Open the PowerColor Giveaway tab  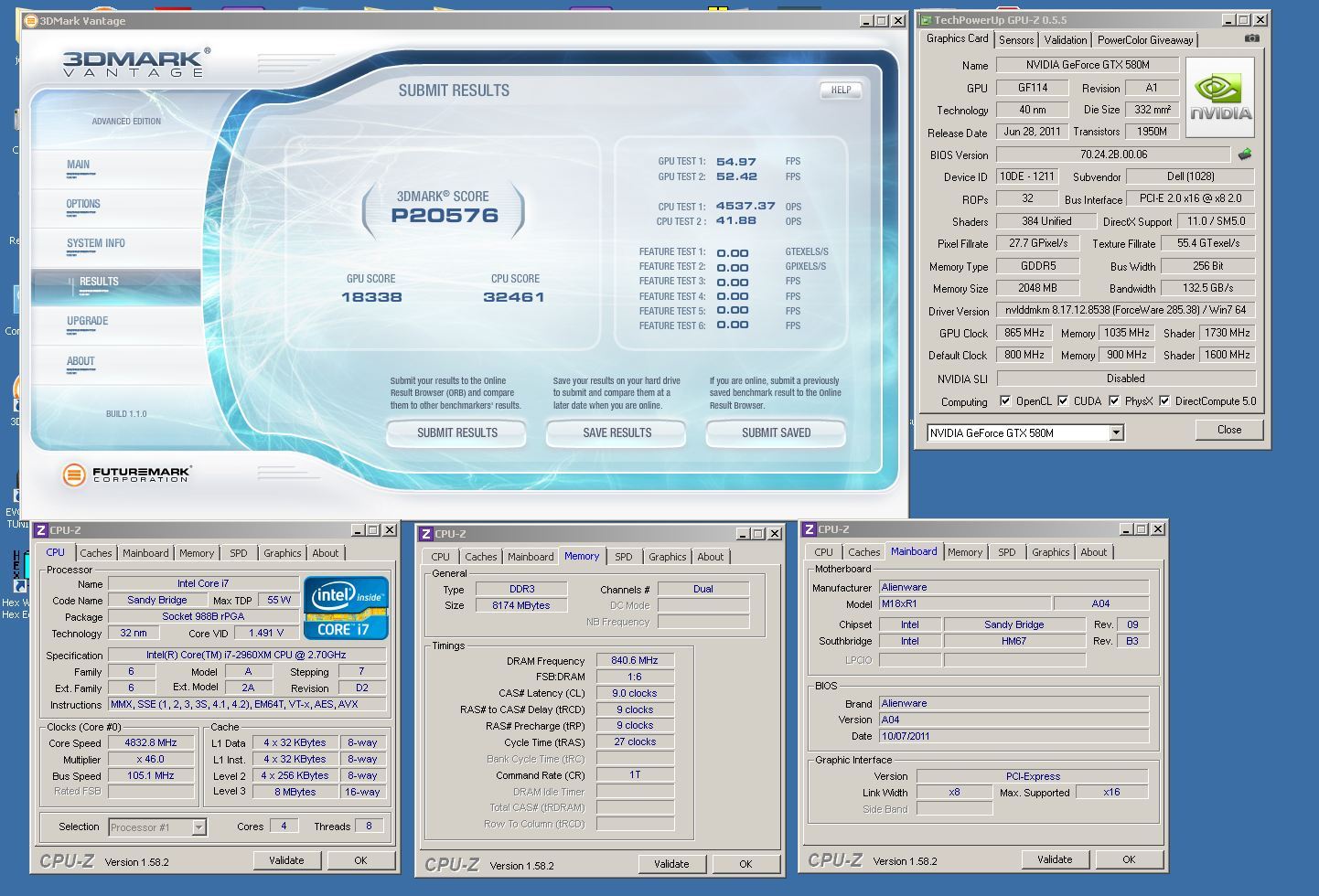[x=1145, y=40]
